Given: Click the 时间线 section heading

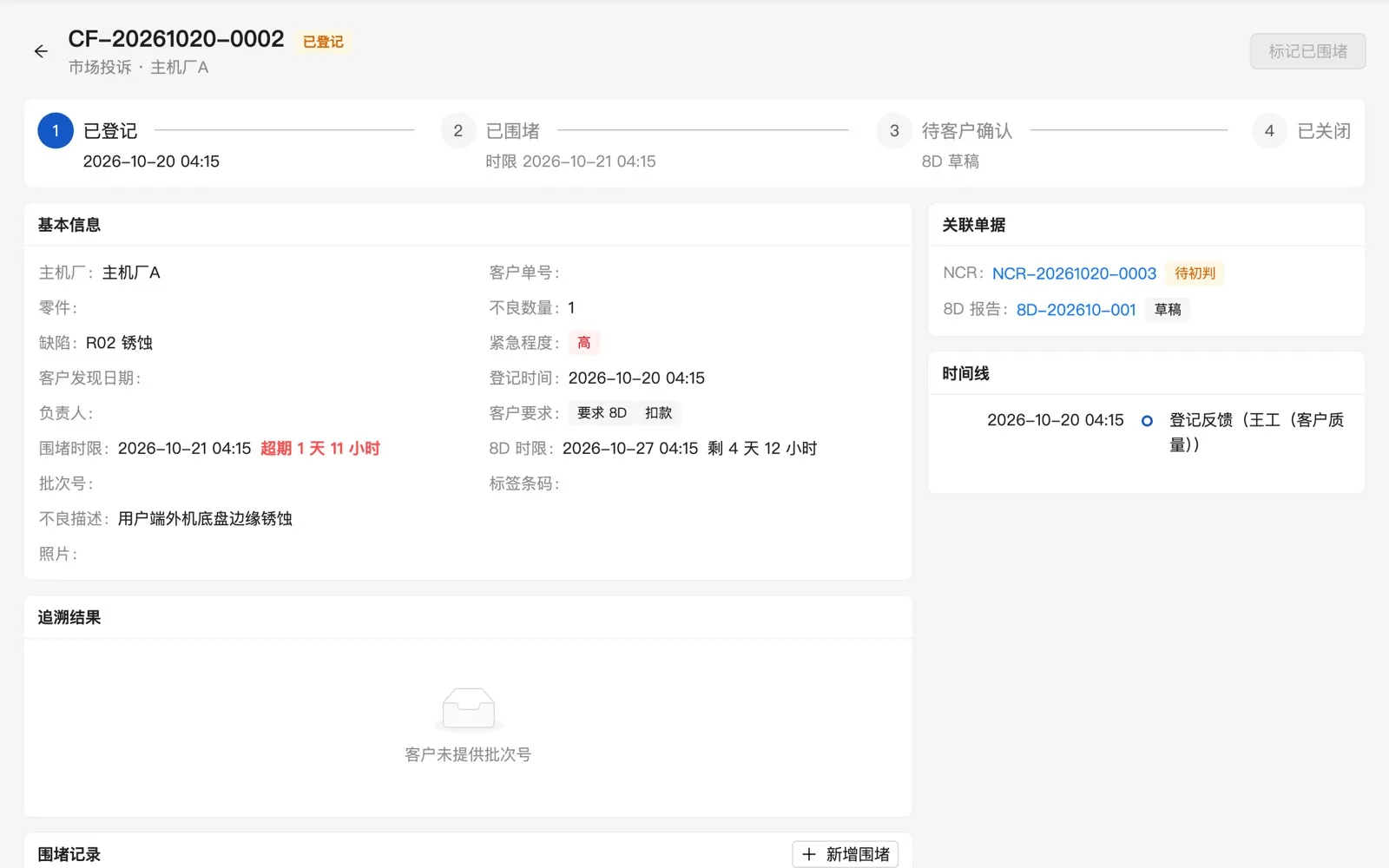Looking at the screenshot, I should coord(966,373).
